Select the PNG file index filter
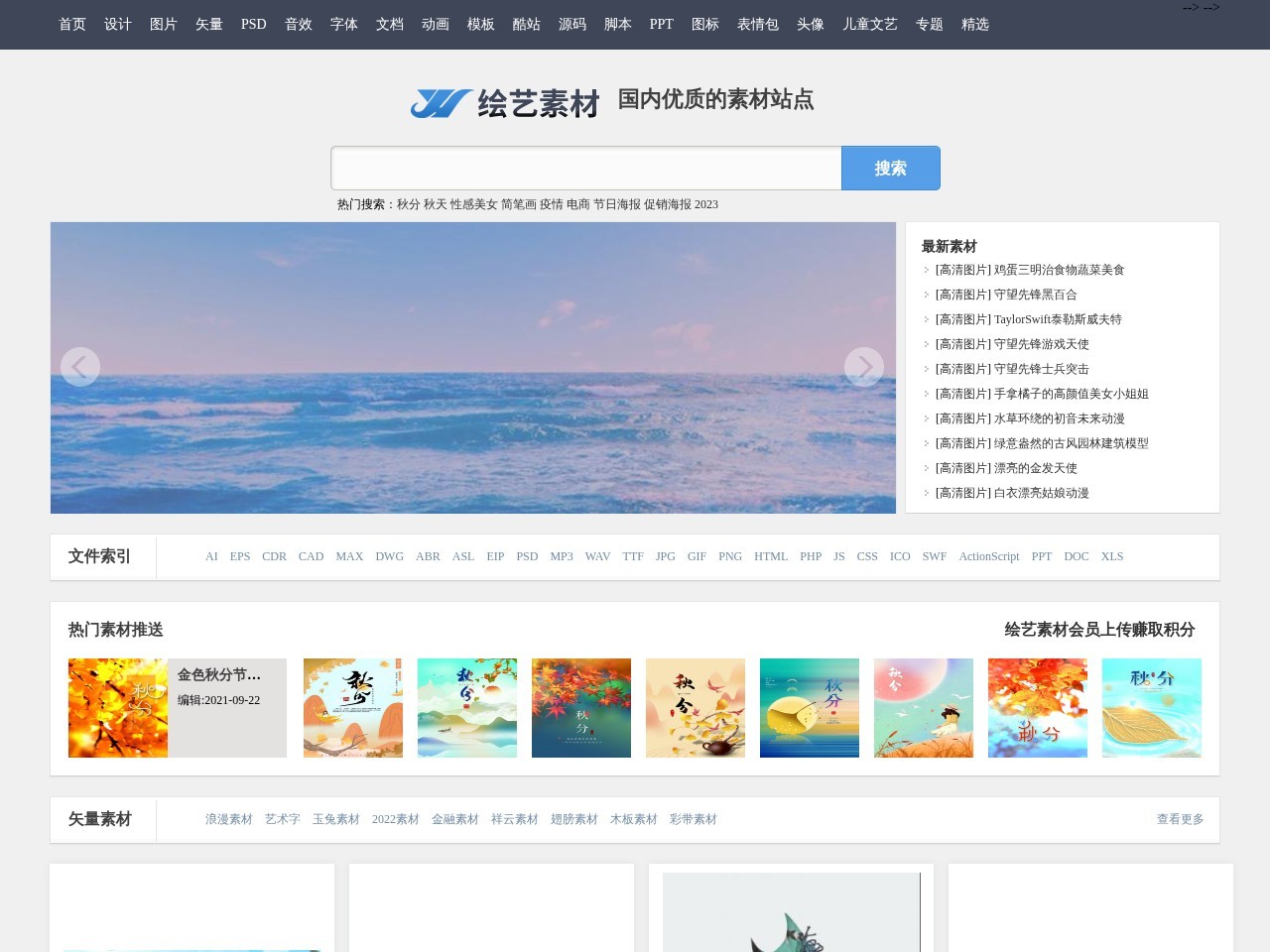Image resolution: width=1270 pixels, height=952 pixels. pyautogui.click(x=729, y=556)
